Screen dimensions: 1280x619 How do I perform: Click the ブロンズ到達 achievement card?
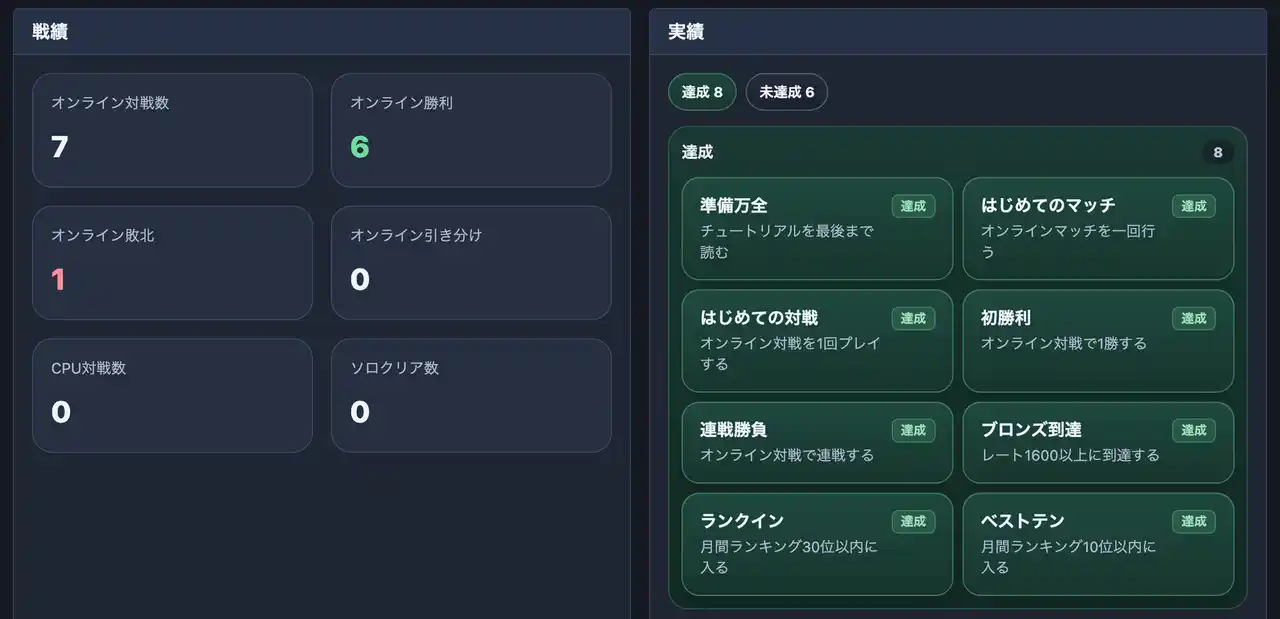point(1098,443)
